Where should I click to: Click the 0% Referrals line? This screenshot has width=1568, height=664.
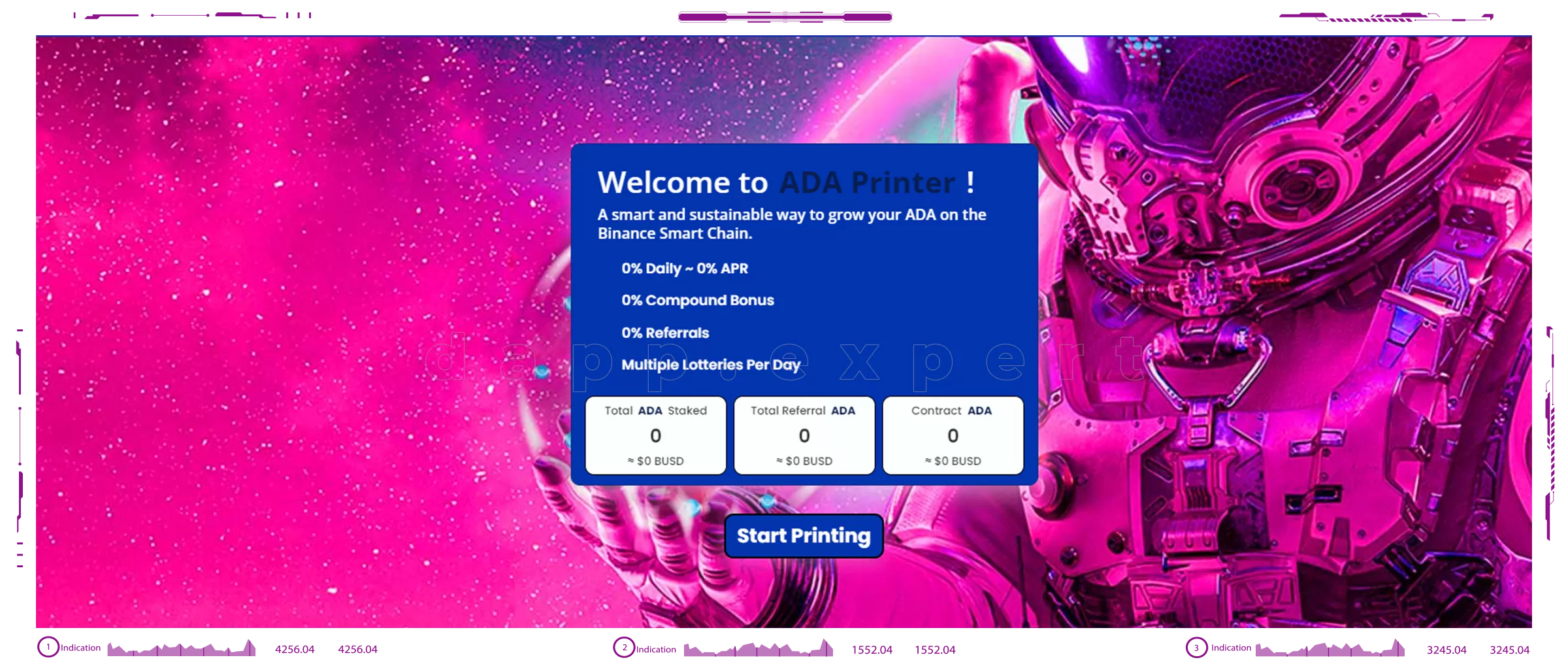[x=665, y=333]
